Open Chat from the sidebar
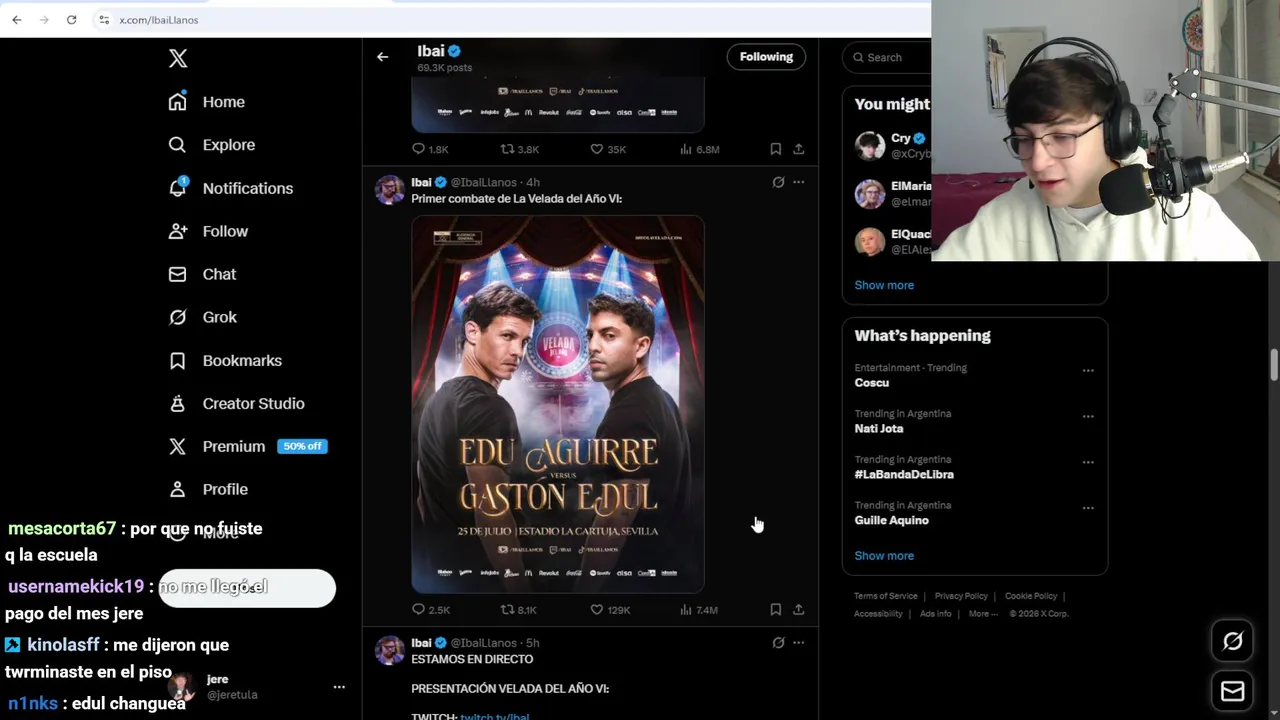 (203, 274)
